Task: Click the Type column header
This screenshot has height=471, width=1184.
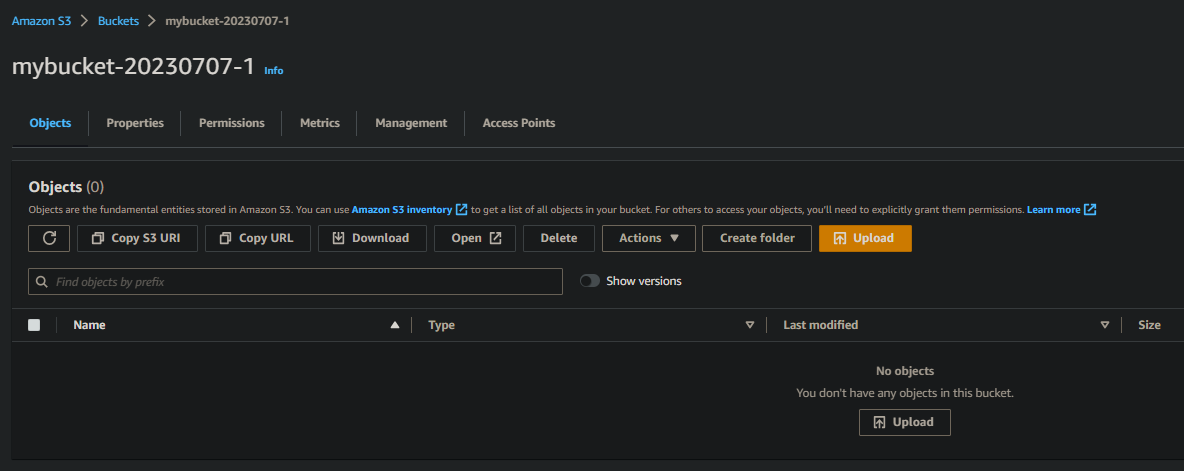Action: [441, 325]
